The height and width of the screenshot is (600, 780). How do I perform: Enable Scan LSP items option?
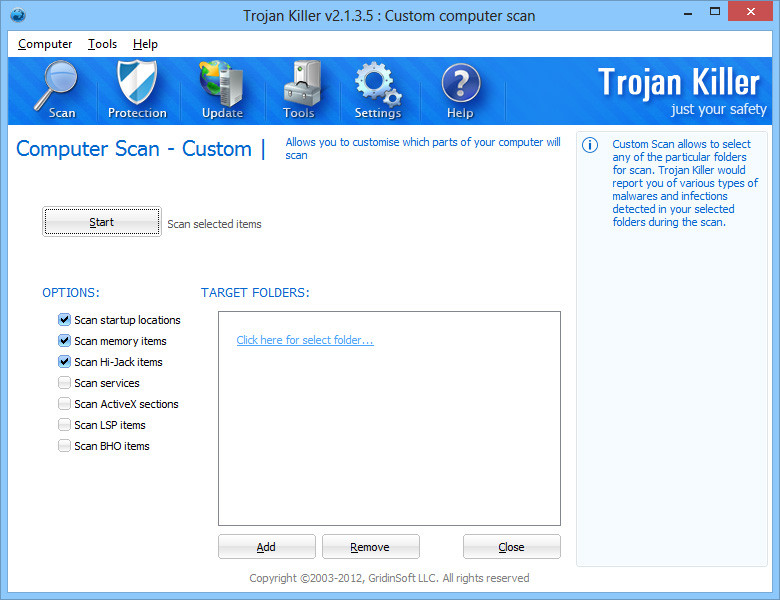coord(64,424)
